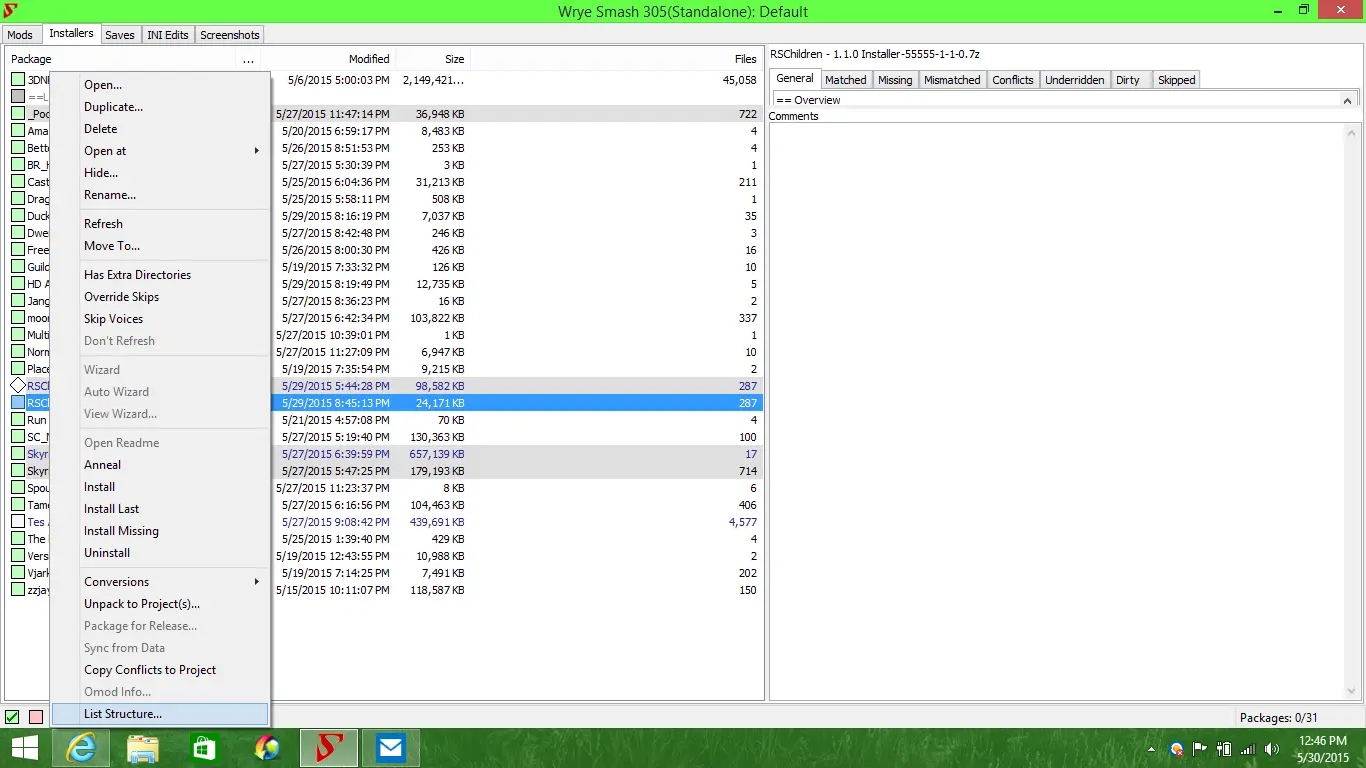The height and width of the screenshot is (768, 1366).
Task: Open File Explorer from the taskbar
Action: pos(143,748)
